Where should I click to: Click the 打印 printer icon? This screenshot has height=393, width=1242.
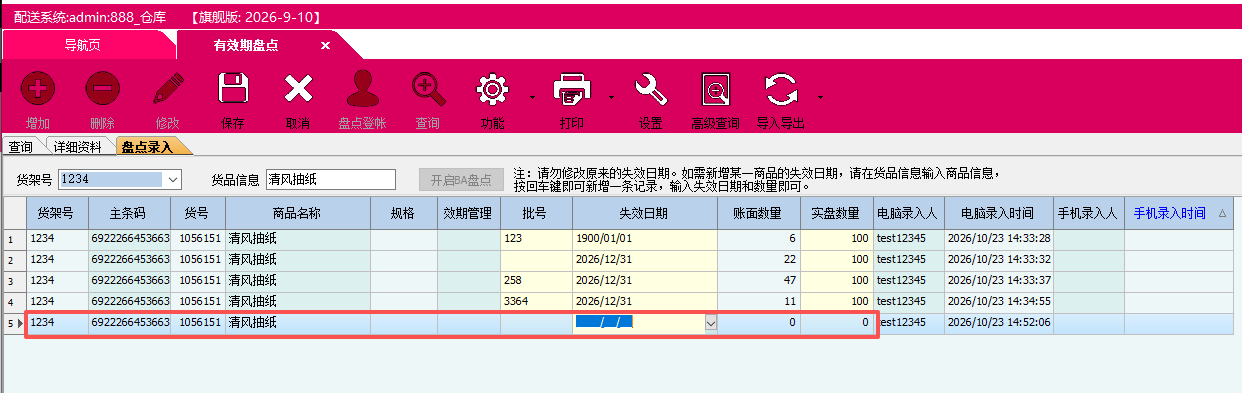(572, 89)
